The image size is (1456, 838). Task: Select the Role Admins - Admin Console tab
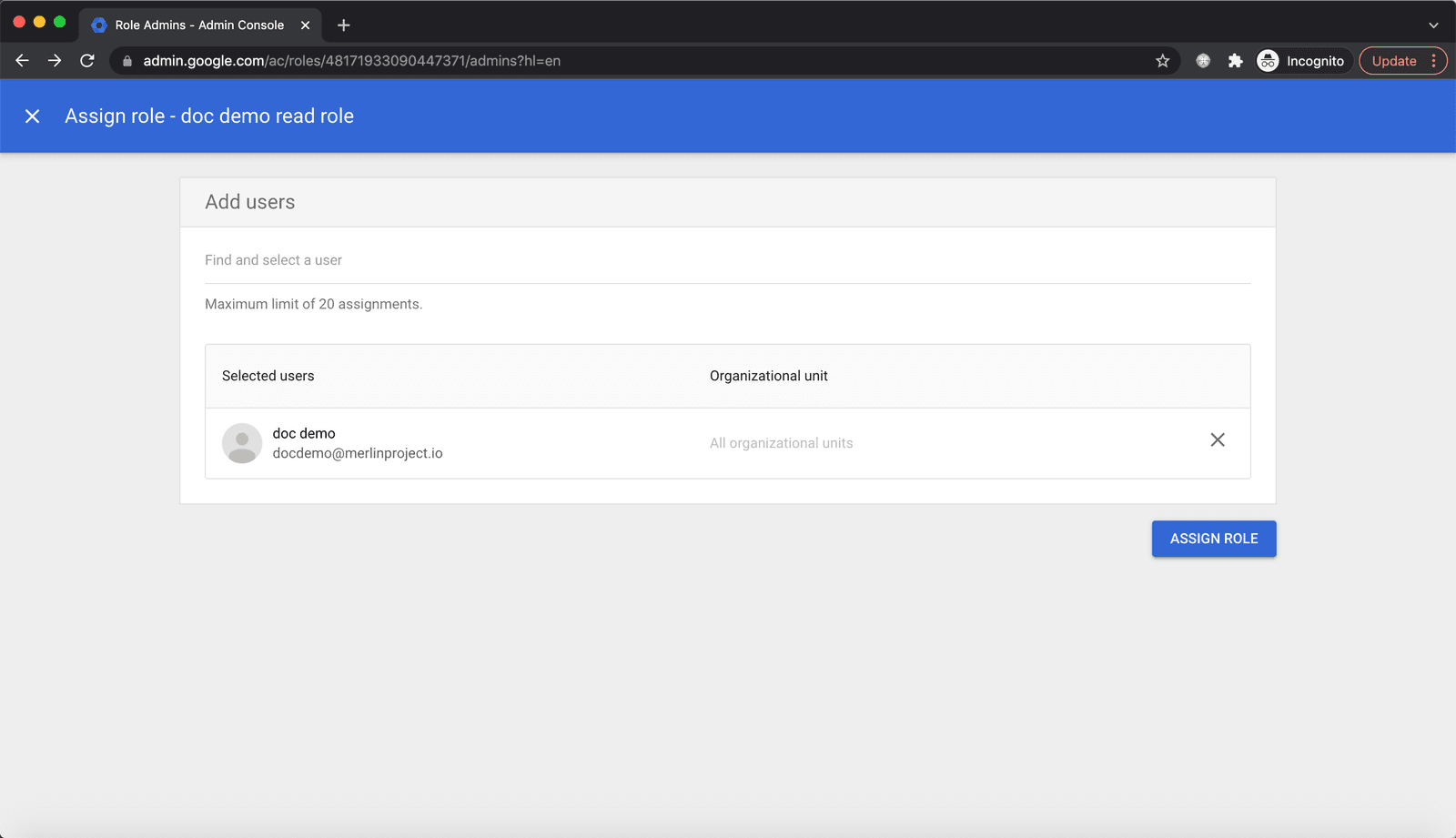199,25
